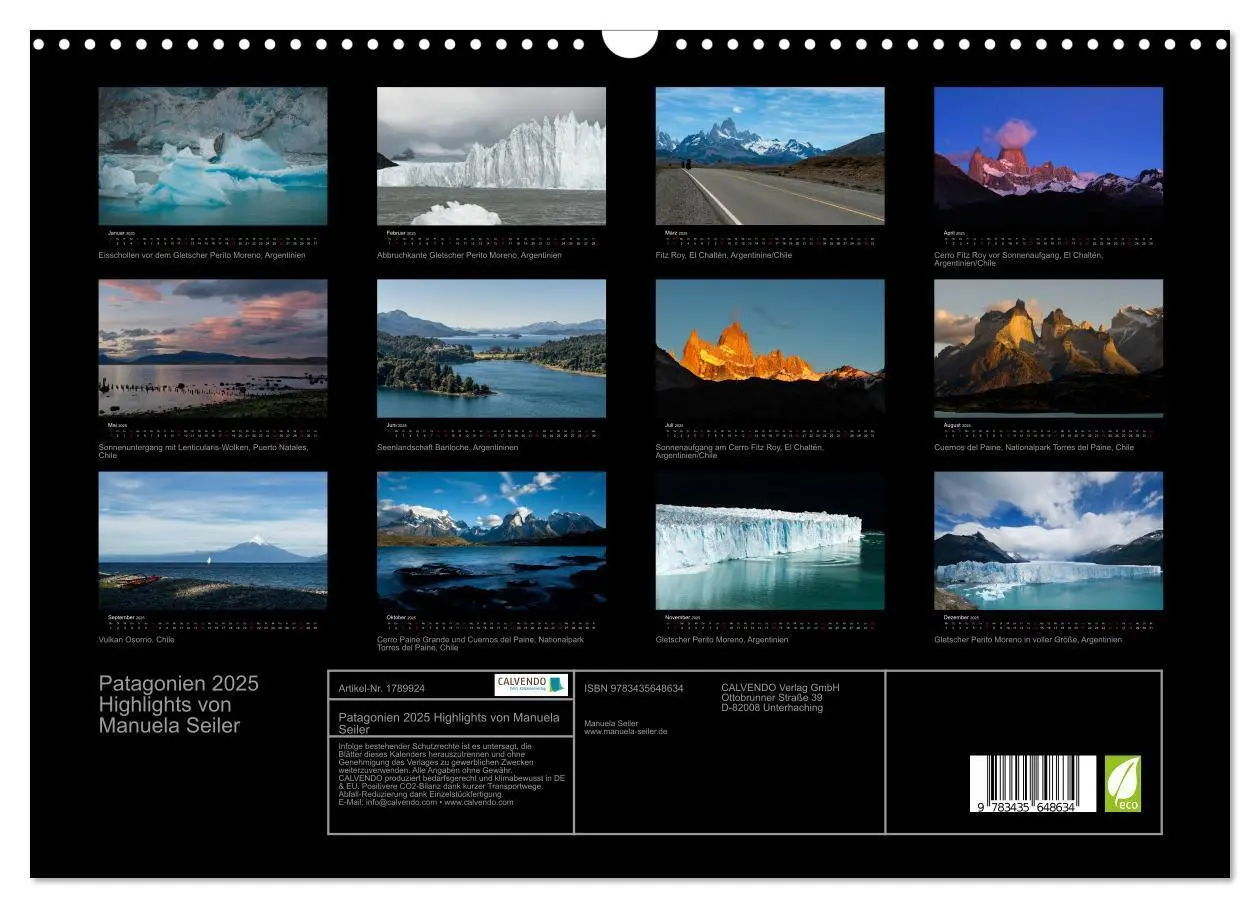The height and width of the screenshot is (908, 1260).
Task: Click the Dezember date strip
Action: pyautogui.click(x=1048, y=622)
